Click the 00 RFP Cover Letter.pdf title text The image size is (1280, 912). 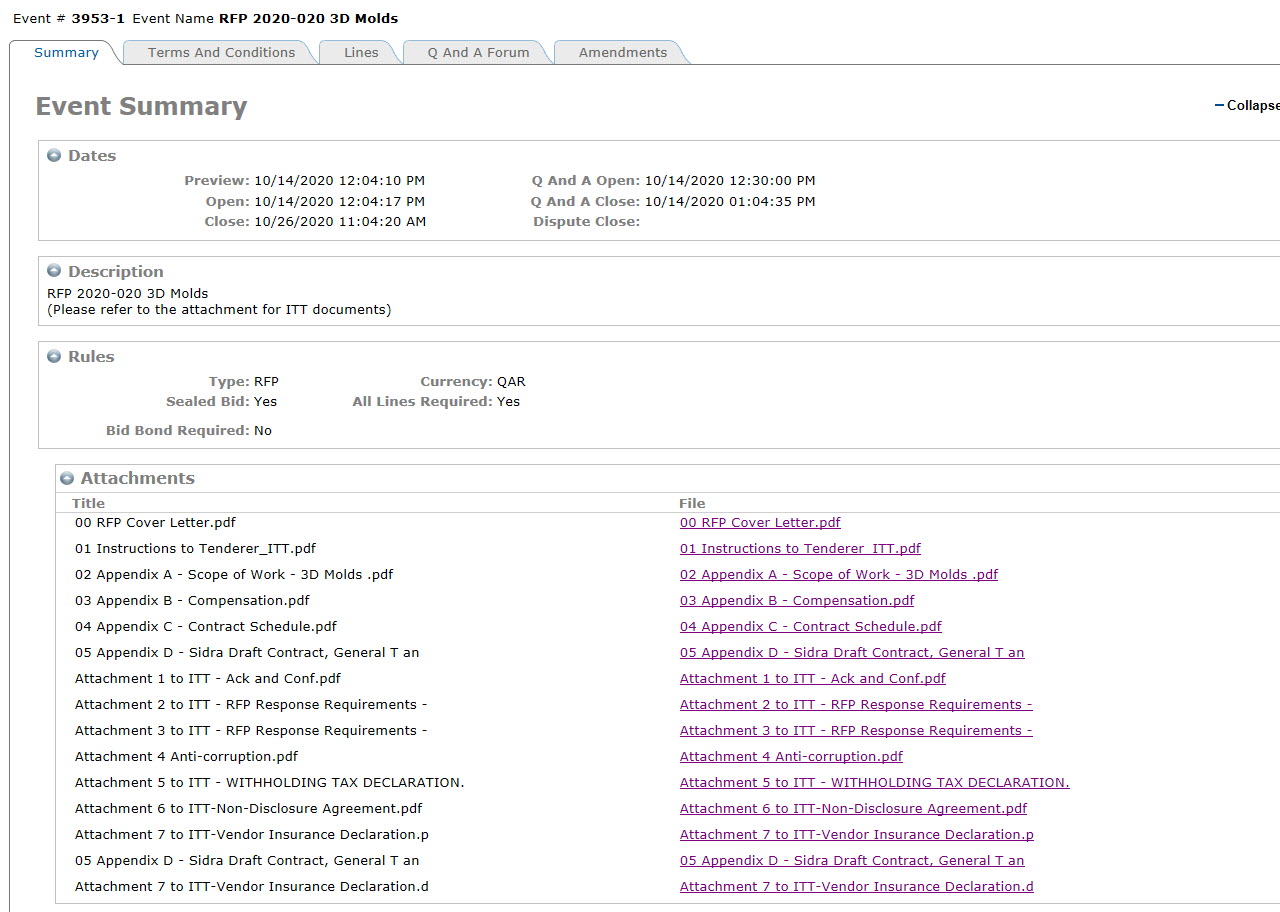click(x=155, y=522)
